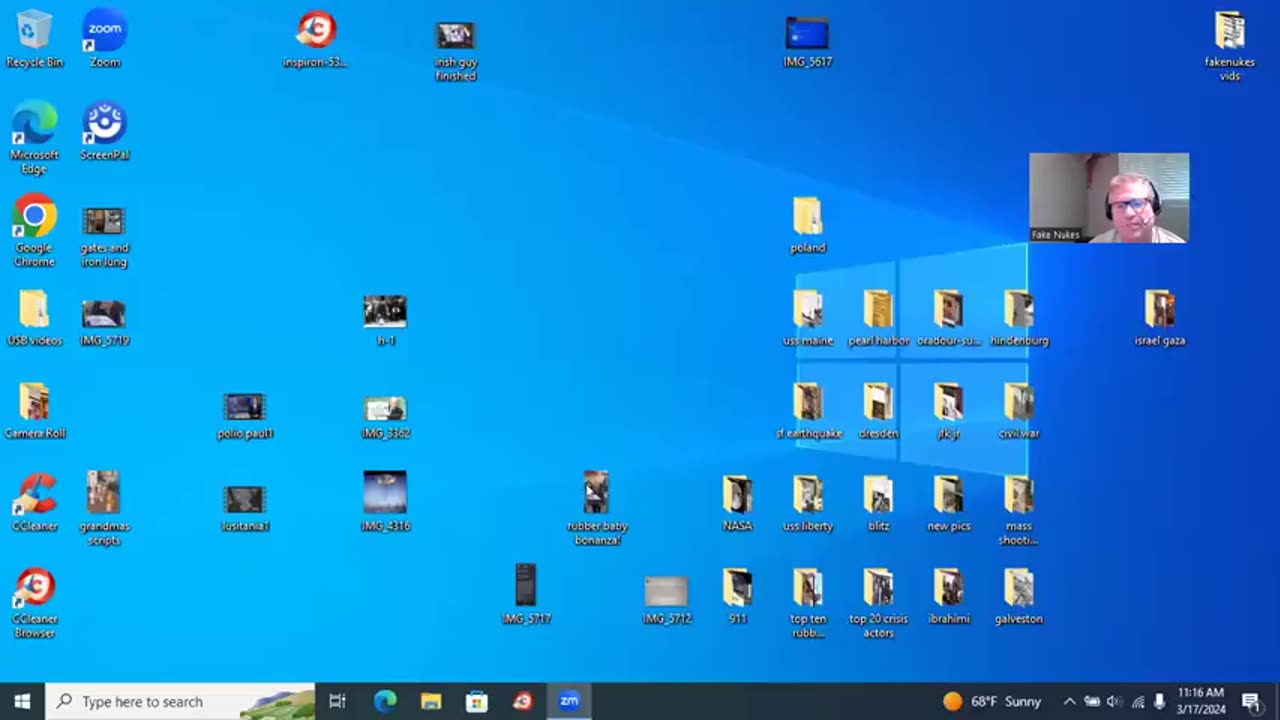Select the 911 folder
This screenshot has height=720, width=1280.
click(x=738, y=596)
